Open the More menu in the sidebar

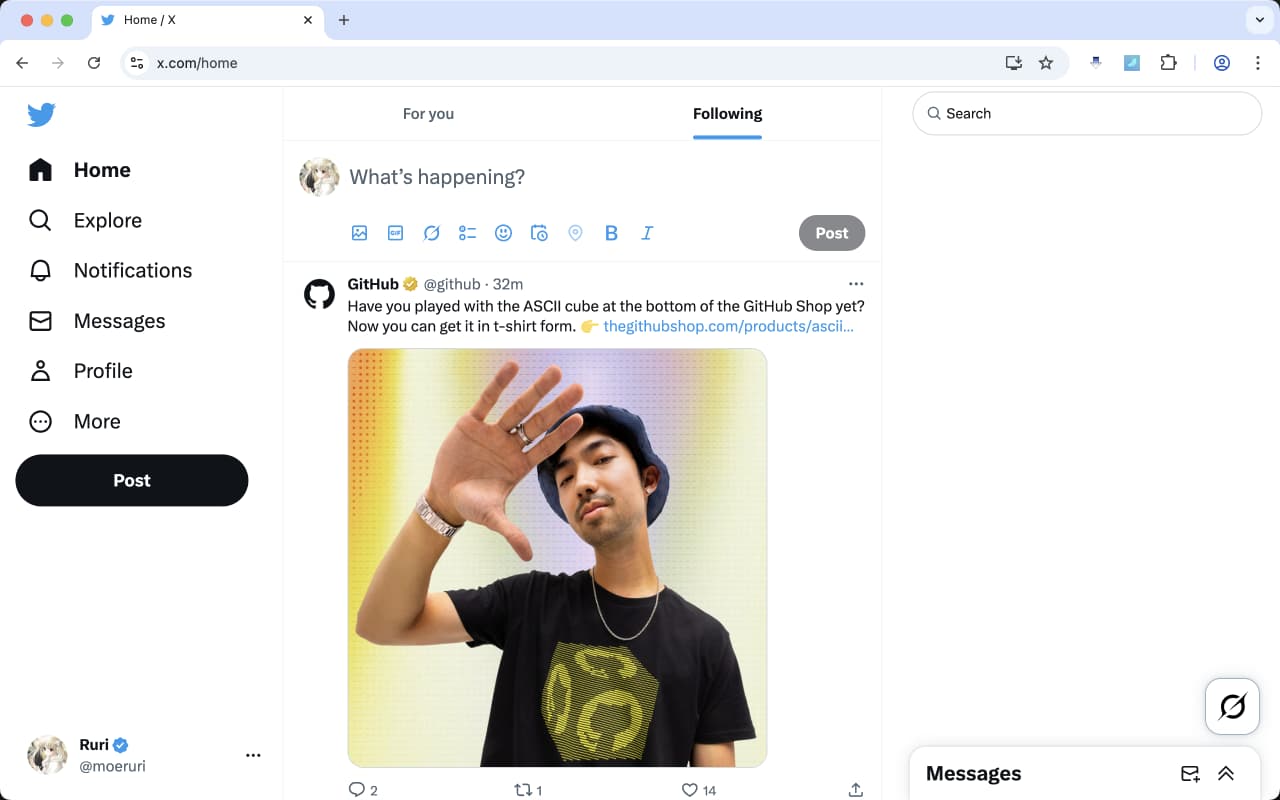coord(97,421)
